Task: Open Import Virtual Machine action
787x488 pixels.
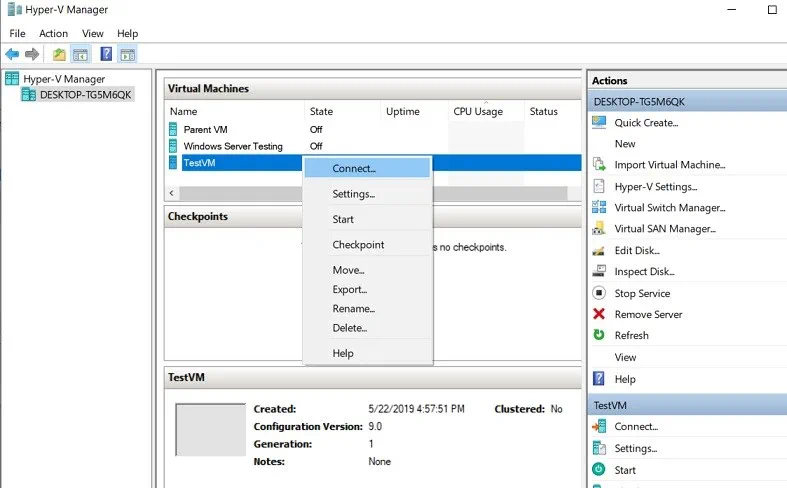Action: coord(669,165)
